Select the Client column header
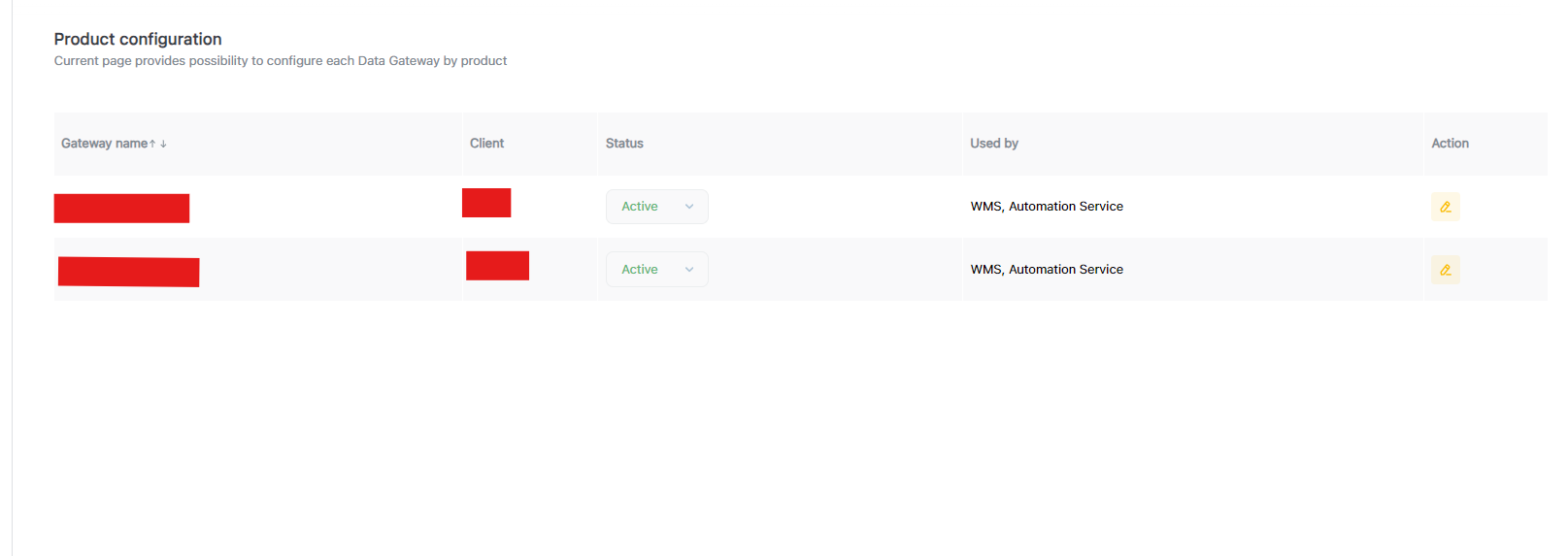1568x556 pixels. pyautogui.click(x=486, y=144)
